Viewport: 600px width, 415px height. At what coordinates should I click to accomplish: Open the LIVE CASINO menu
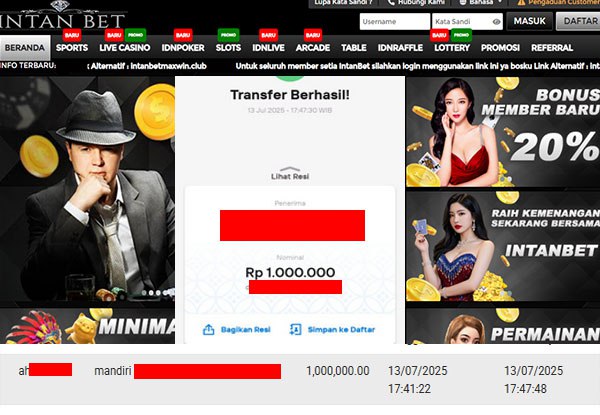click(125, 48)
